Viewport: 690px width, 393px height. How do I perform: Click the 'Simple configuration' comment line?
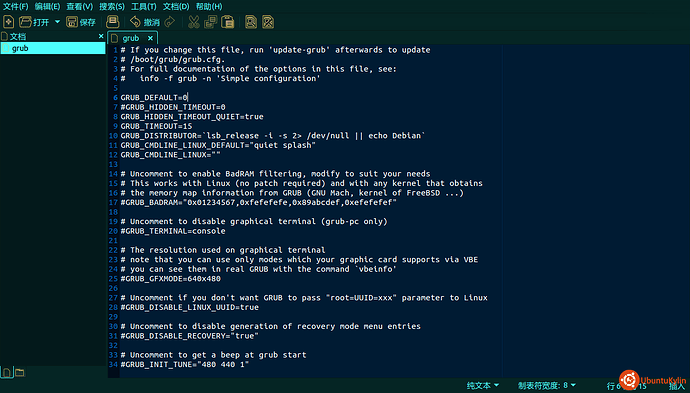pos(220,78)
